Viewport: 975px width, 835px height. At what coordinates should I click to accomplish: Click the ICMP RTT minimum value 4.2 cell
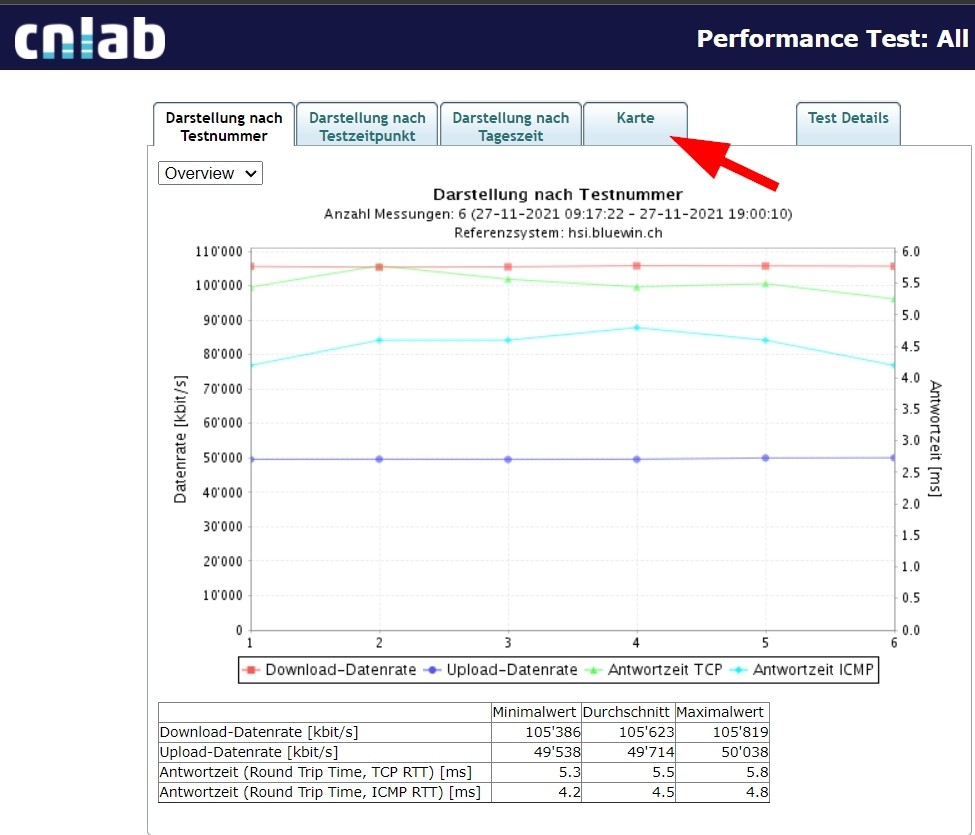pos(534,792)
